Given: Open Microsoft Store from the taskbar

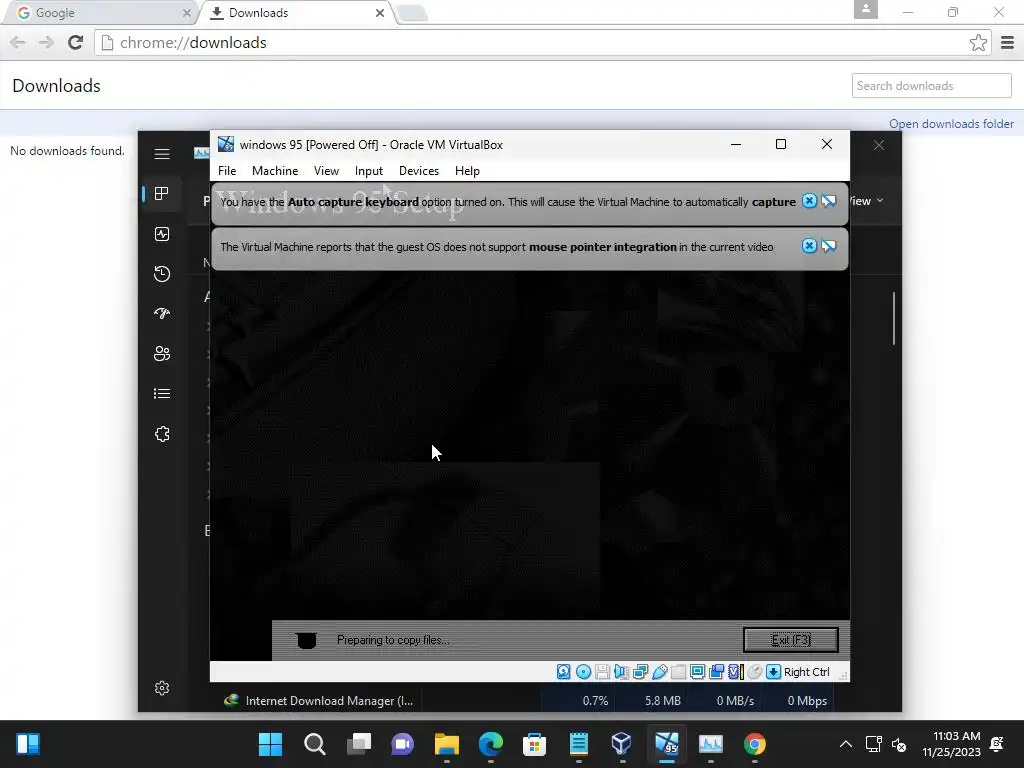Looking at the screenshot, I should pyautogui.click(x=534, y=744).
